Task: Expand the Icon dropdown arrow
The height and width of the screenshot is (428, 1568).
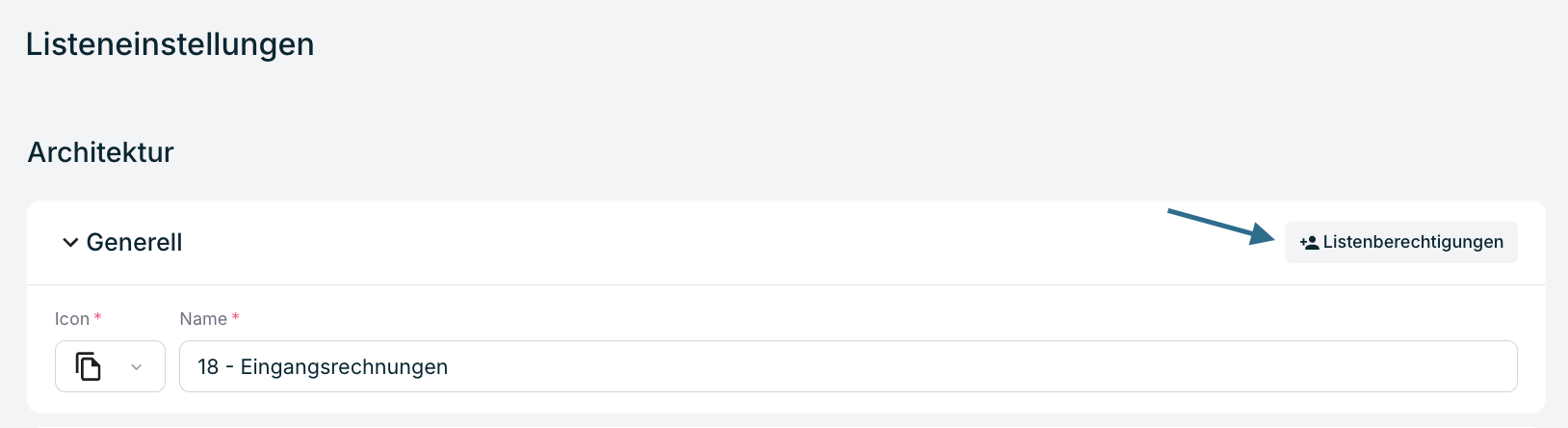Action: tap(137, 367)
